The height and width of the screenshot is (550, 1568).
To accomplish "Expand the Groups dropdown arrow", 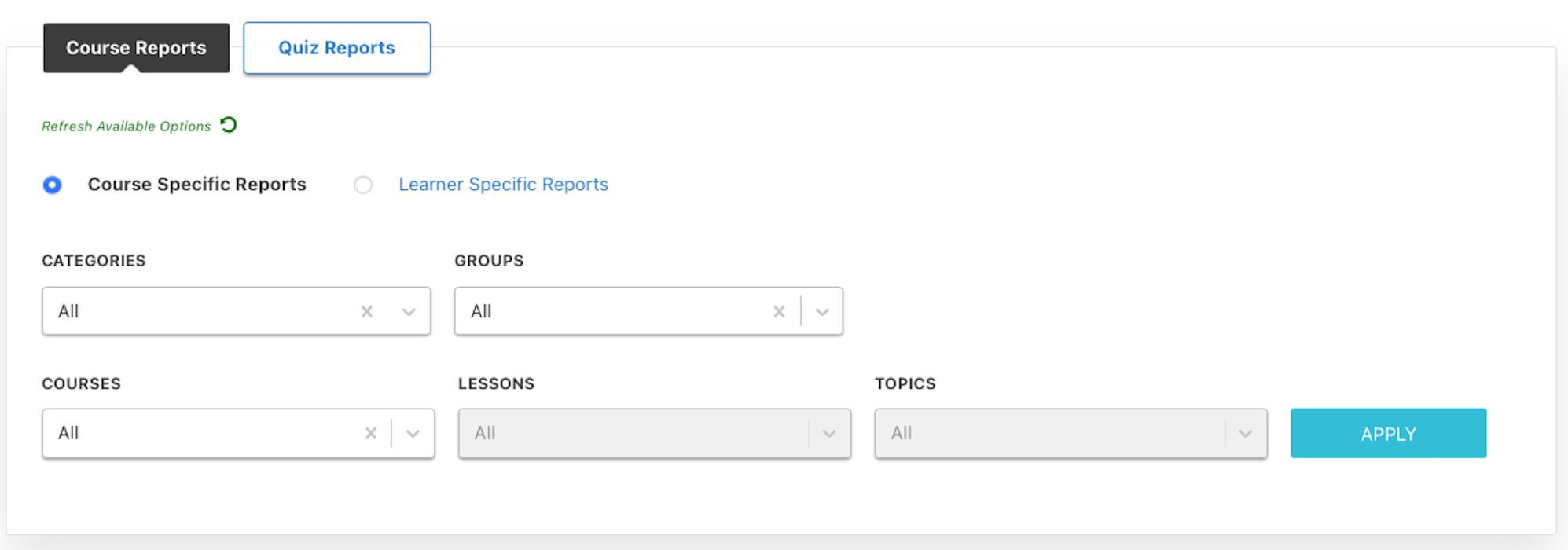I will [x=822, y=311].
